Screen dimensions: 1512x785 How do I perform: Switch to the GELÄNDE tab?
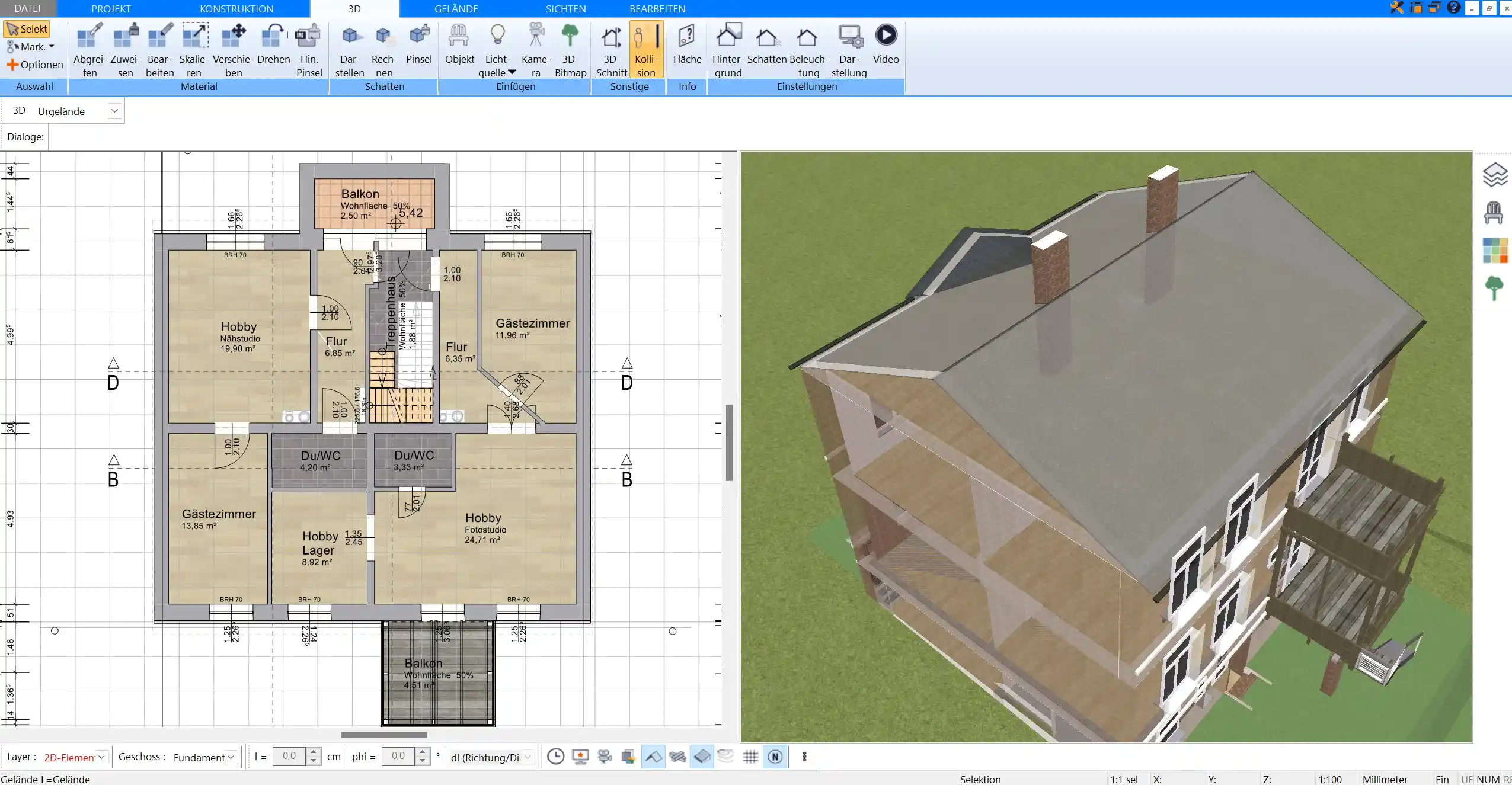pyautogui.click(x=456, y=8)
